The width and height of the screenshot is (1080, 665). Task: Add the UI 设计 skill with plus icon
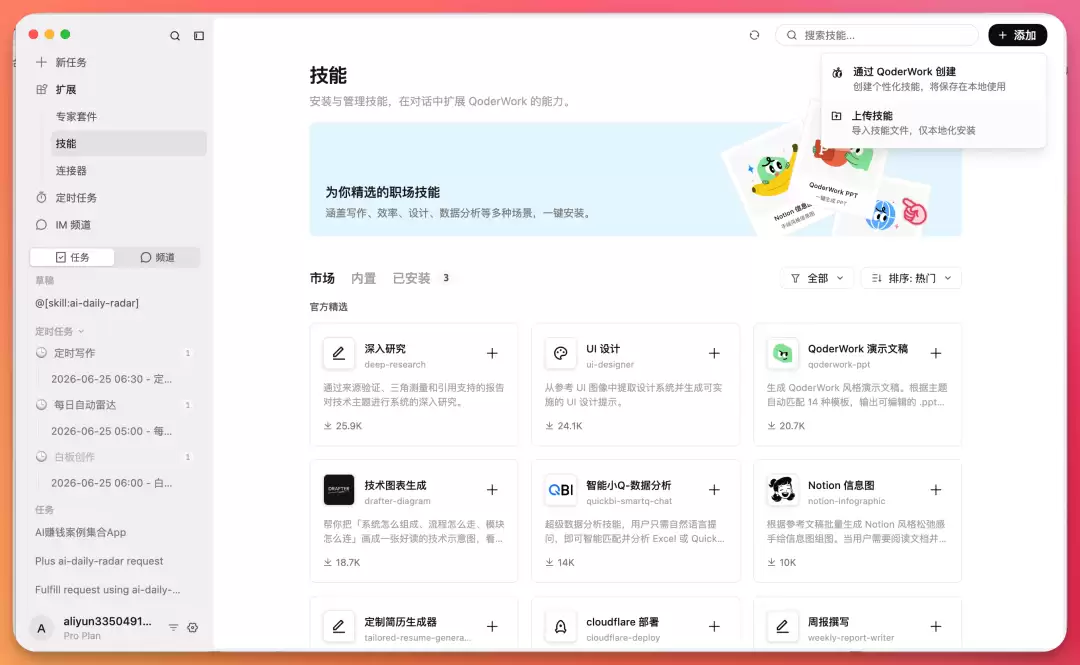pos(714,354)
